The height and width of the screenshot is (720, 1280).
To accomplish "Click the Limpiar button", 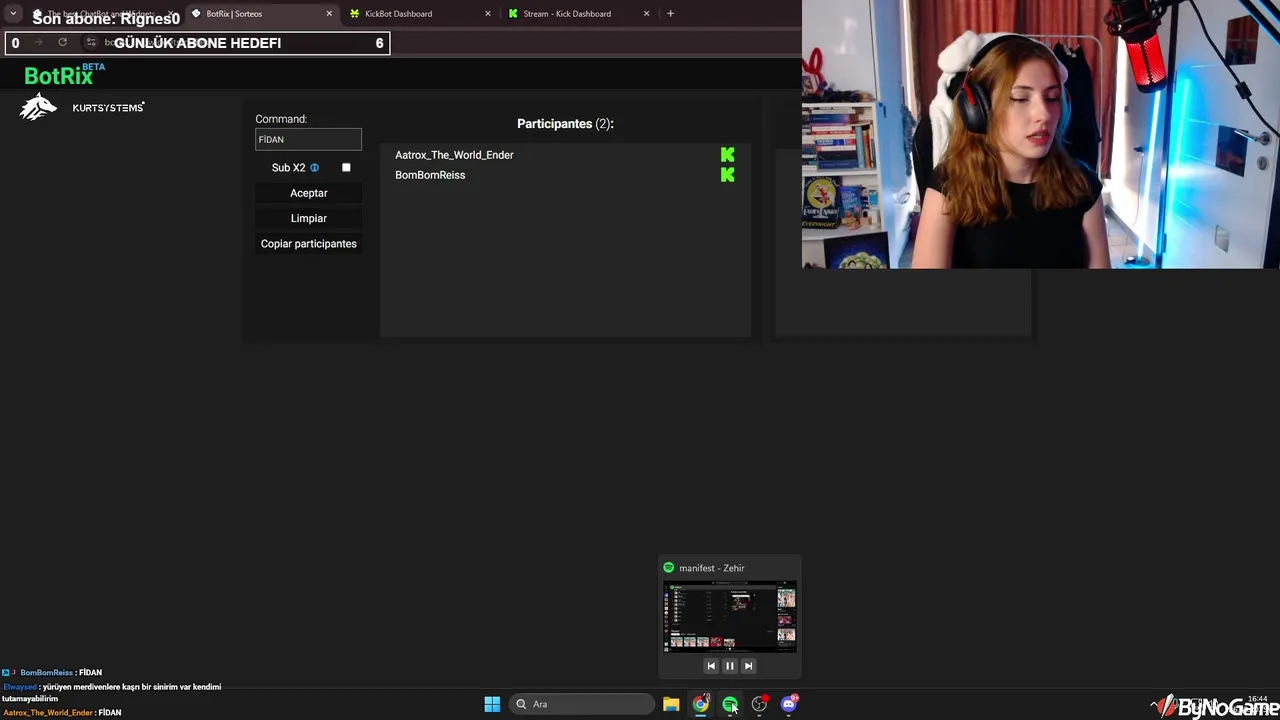I will click(308, 218).
